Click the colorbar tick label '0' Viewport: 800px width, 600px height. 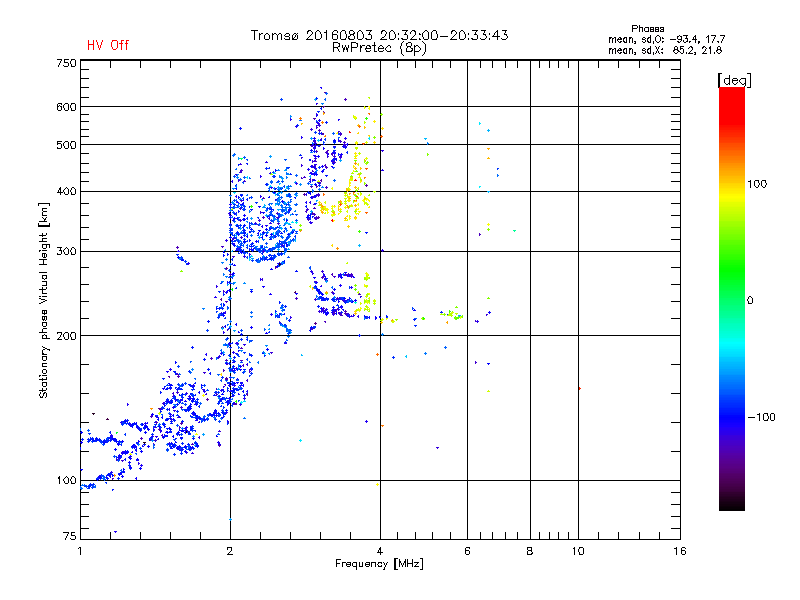pyautogui.click(x=749, y=300)
